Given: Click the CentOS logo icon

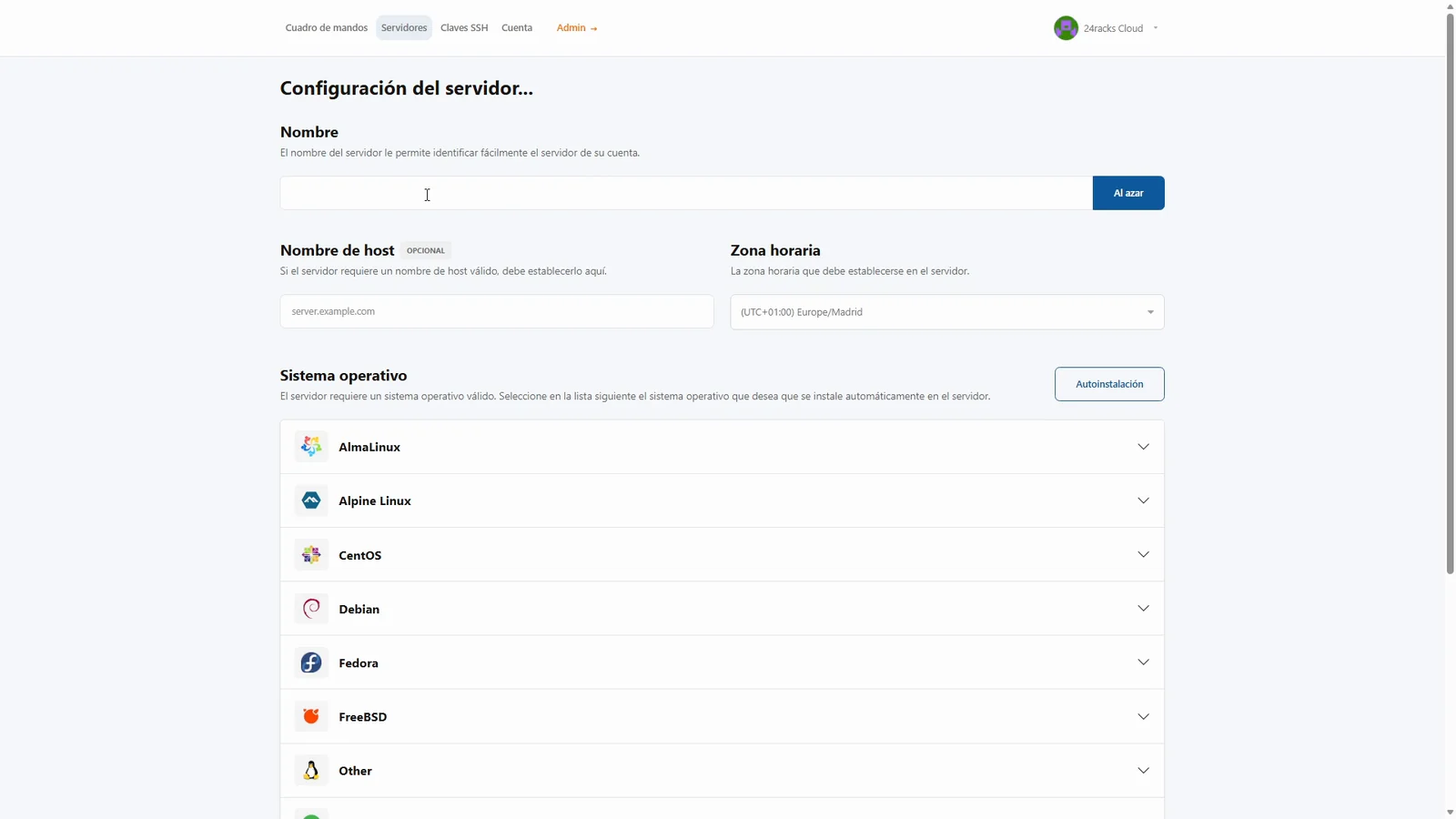Looking at the screenshot, I should pos(311,554).
